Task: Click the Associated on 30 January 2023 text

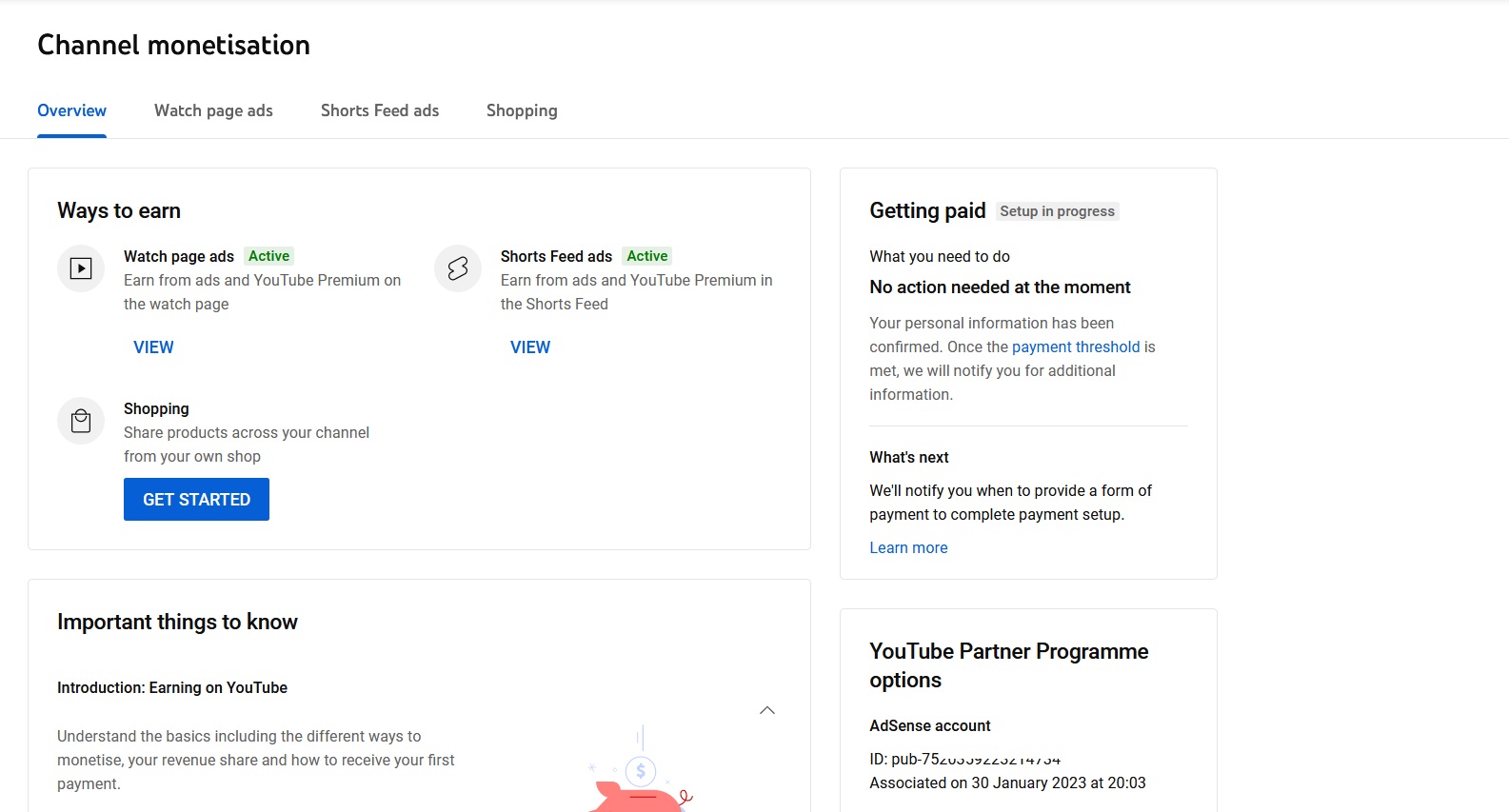Action: coord(1007,782)
